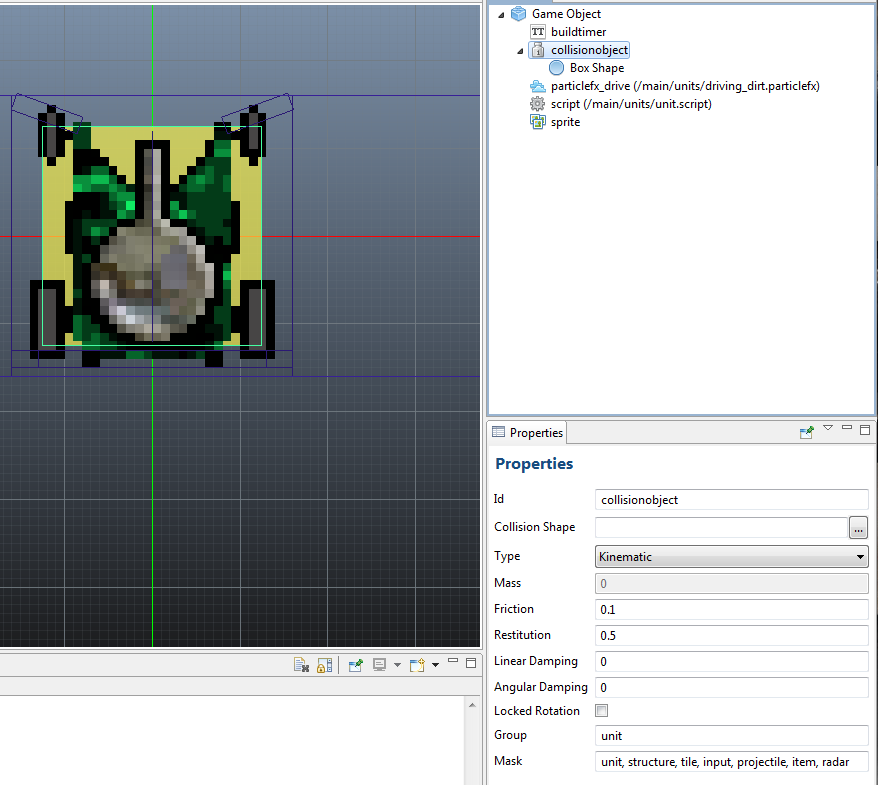Image resolution: width=878 pixels, height=785 pixels.
Task: Click the clear console icon
Action: 300,664
